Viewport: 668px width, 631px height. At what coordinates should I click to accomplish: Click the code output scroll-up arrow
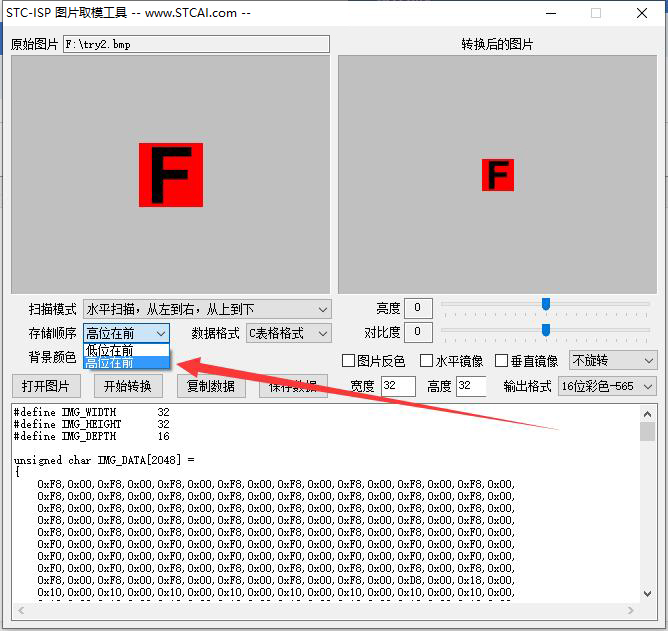(x=648, y=414)
